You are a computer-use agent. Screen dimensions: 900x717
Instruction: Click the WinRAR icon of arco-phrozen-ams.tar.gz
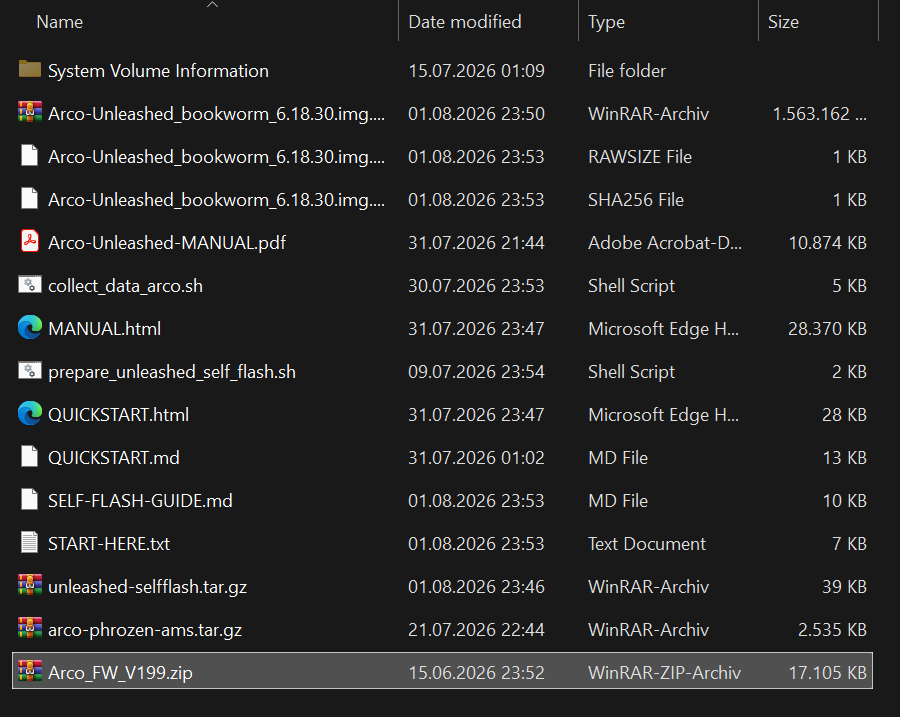coord(30,628)
